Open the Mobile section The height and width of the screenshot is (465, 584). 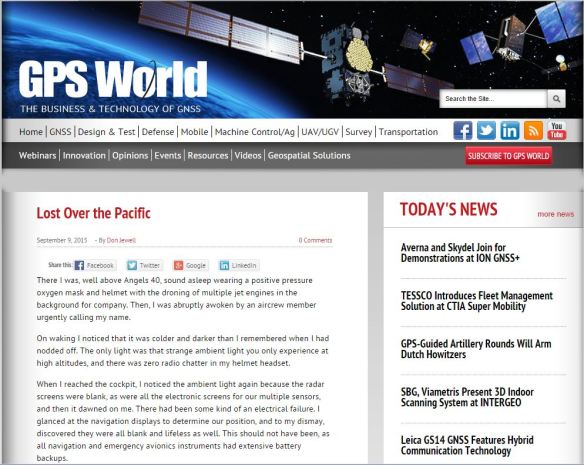194,132
